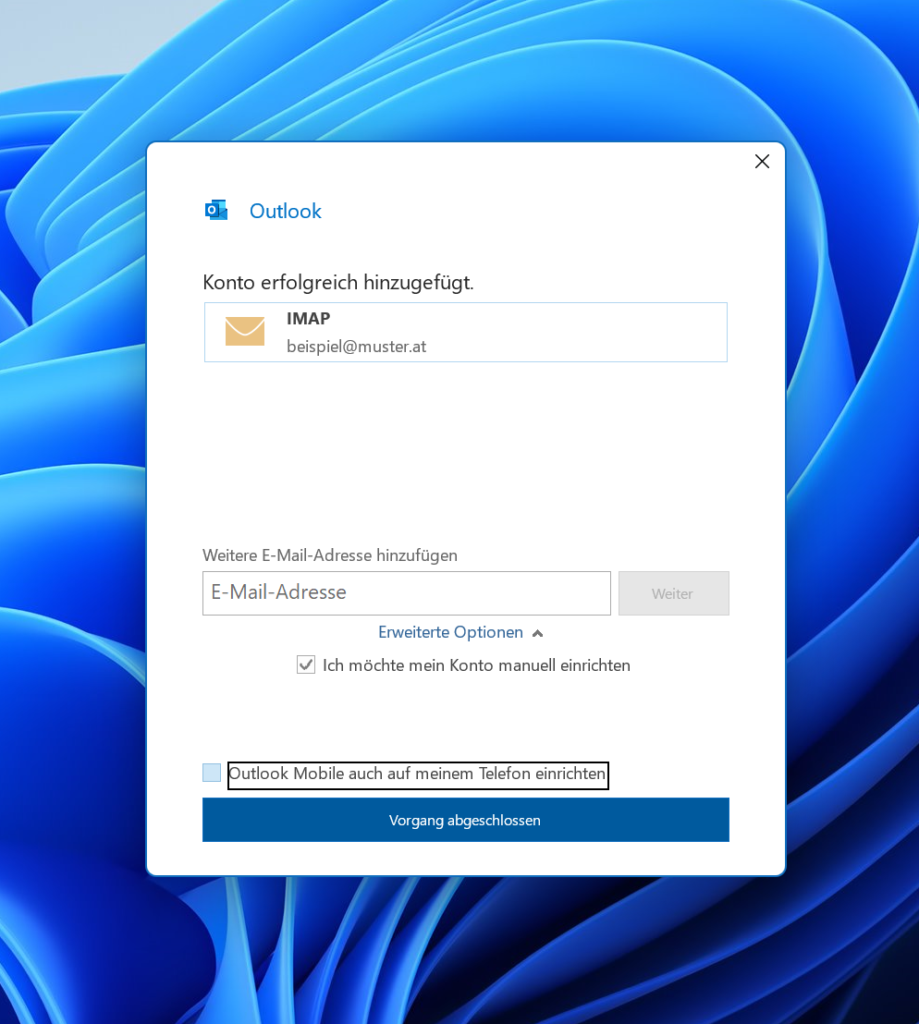Click the Vorgang abgeschlossen button
The width and height of the screenshot is (919, 1024).
point(465,819)
